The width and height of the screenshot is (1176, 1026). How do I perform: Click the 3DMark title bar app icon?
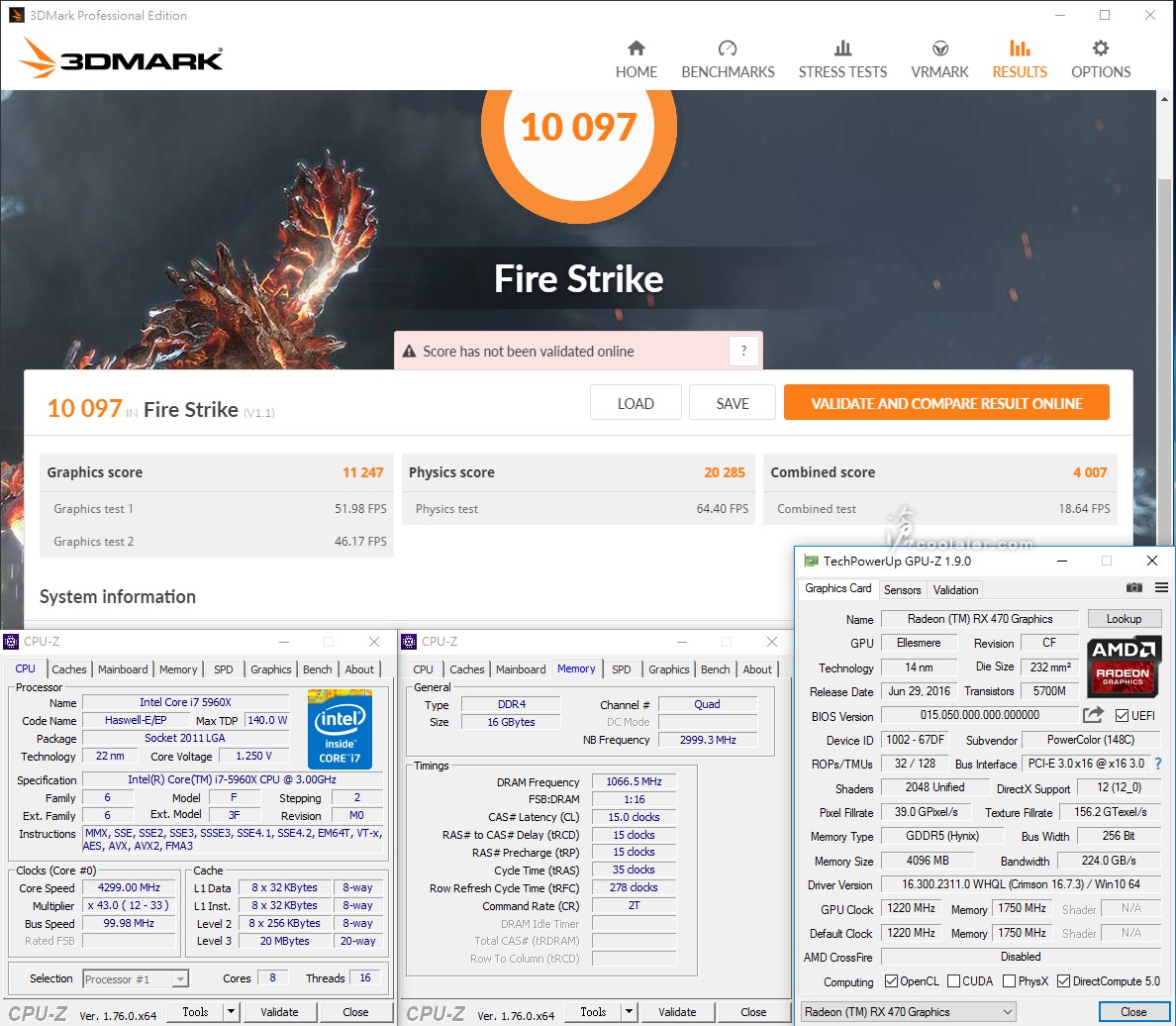[16, 15]
